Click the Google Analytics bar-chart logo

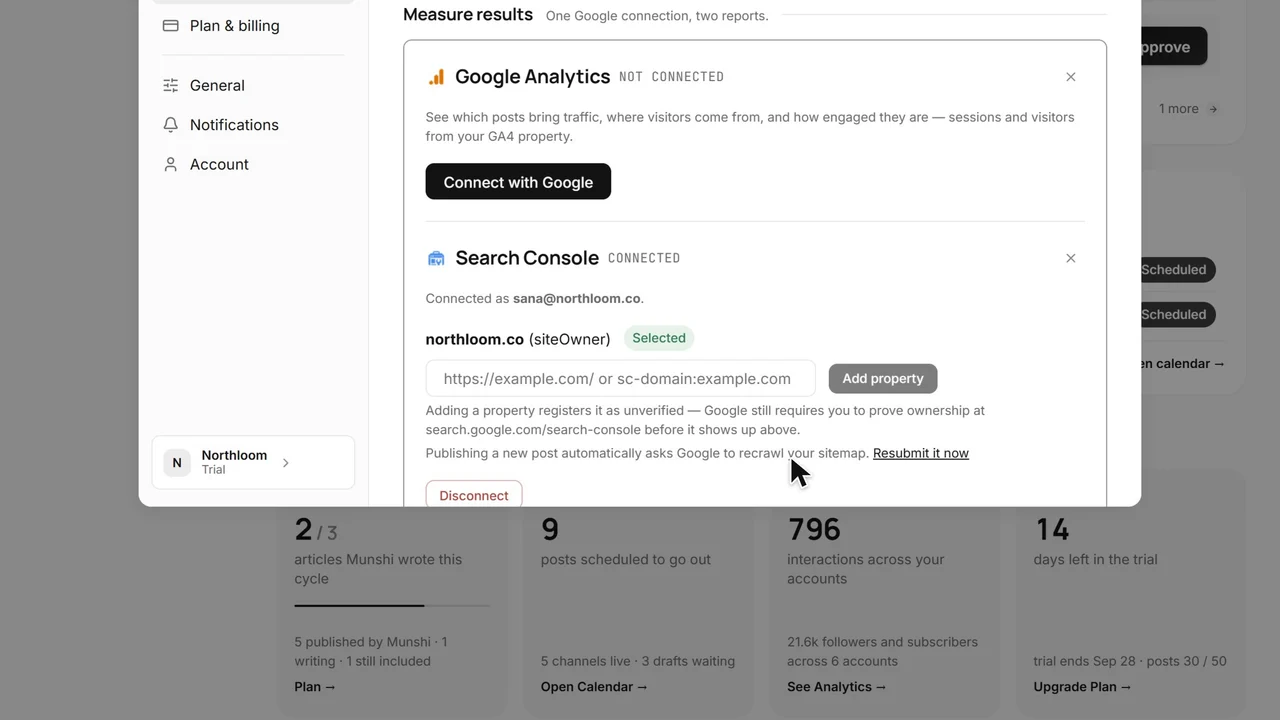[436, 77]
